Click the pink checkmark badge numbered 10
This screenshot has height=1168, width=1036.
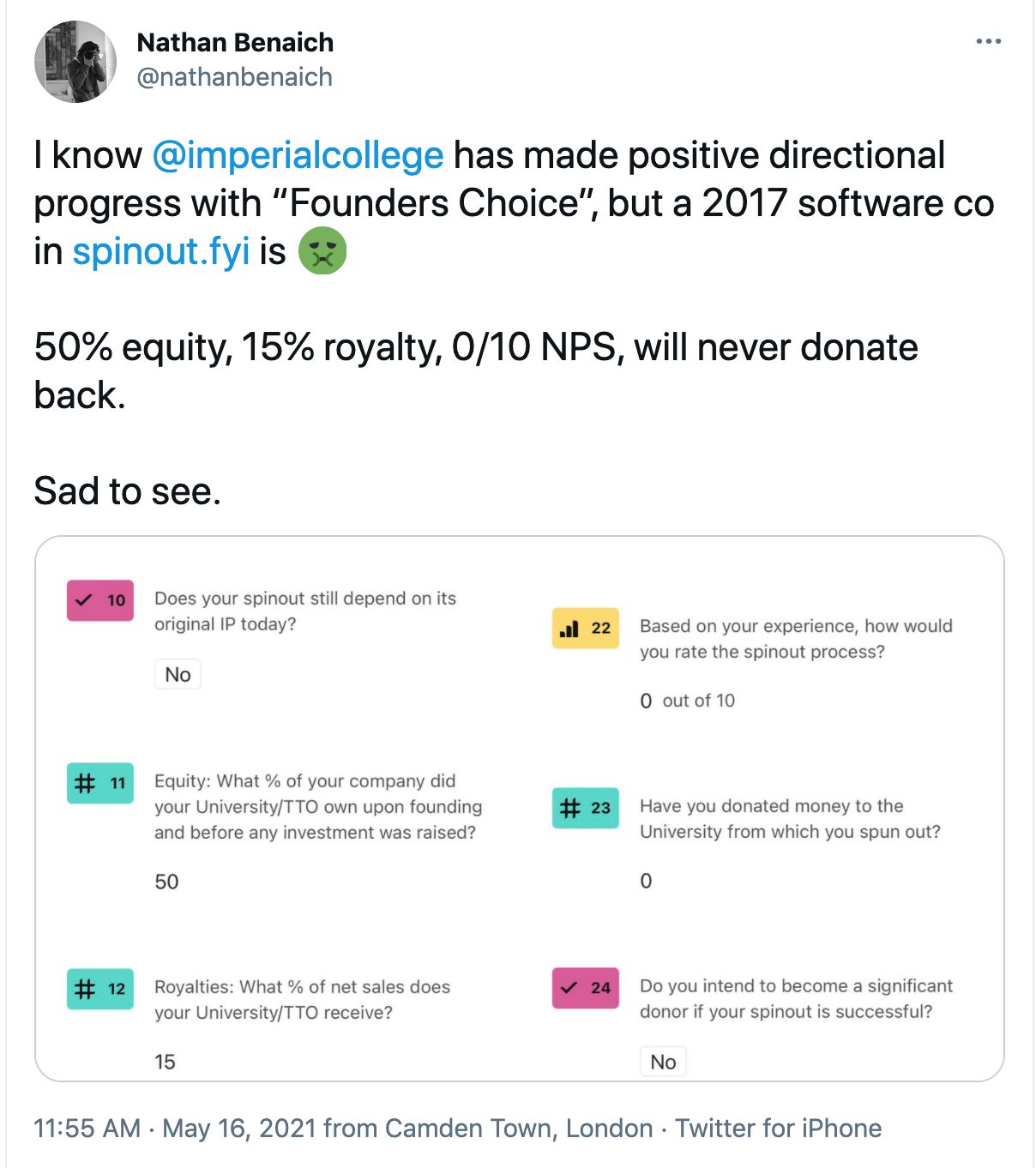coord(100,600)
